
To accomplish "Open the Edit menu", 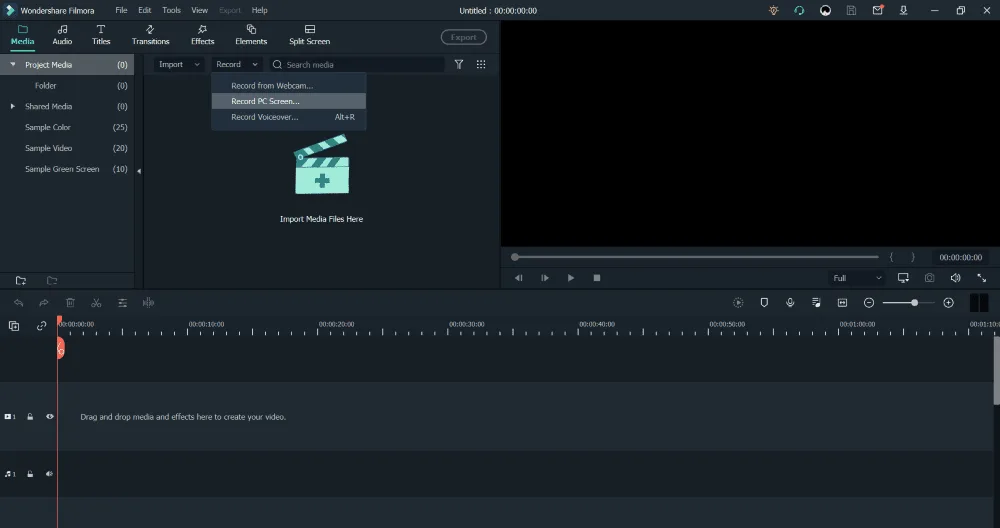I will pos(145,10).
